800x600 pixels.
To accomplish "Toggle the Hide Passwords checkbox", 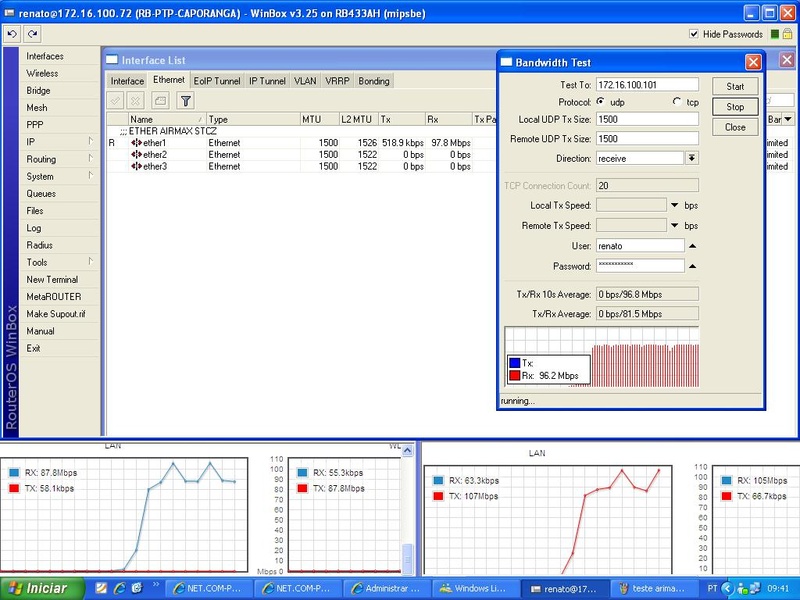I will click(695, 34).
